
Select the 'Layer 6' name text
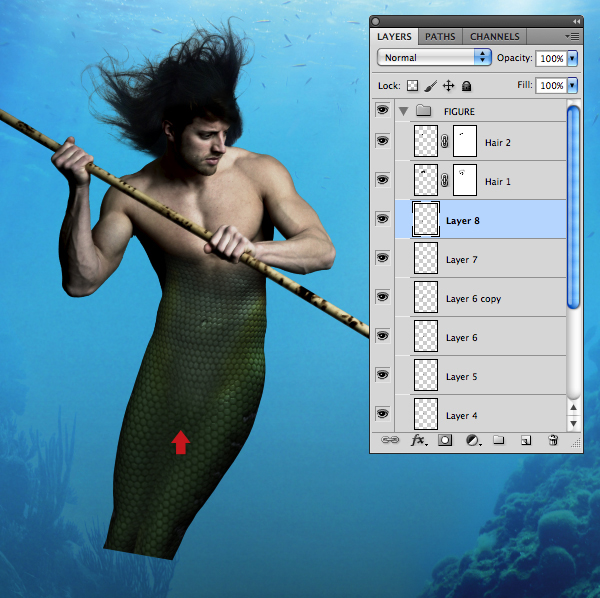(461, 338)
